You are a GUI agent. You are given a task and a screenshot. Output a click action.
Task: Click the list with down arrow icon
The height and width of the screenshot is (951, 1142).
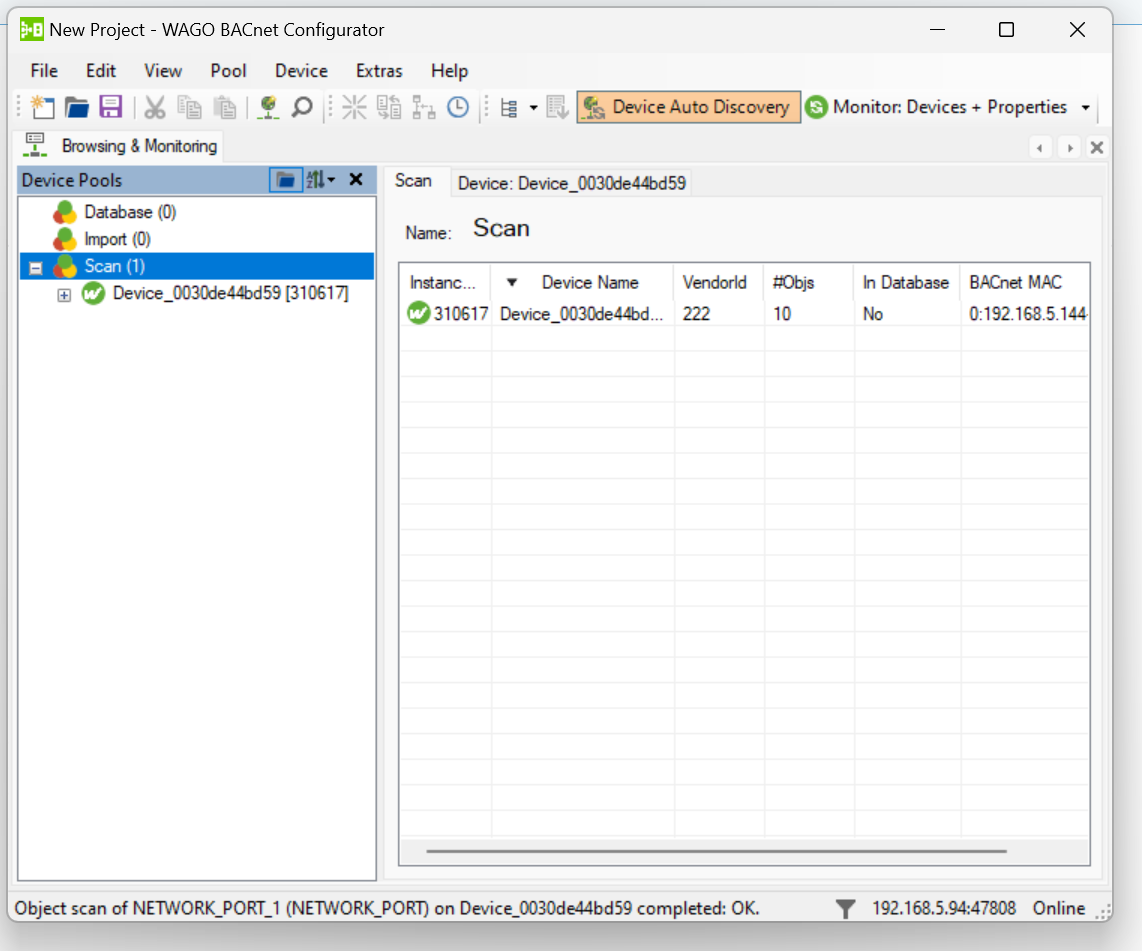click(x=558, y=107)
